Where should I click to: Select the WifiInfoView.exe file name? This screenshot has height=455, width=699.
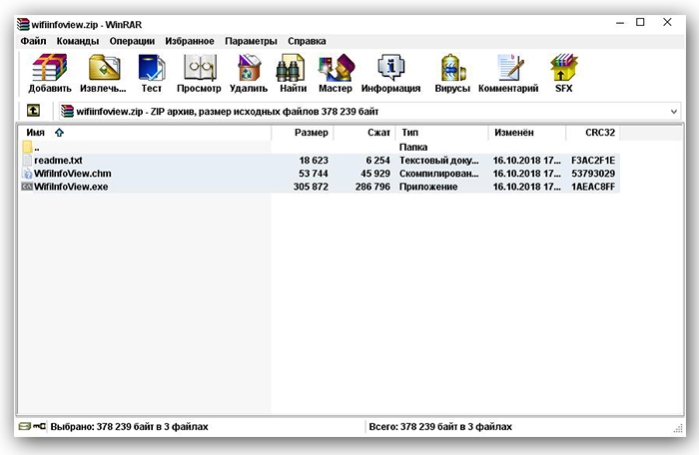pyautogui.click(x=71, y=187)
